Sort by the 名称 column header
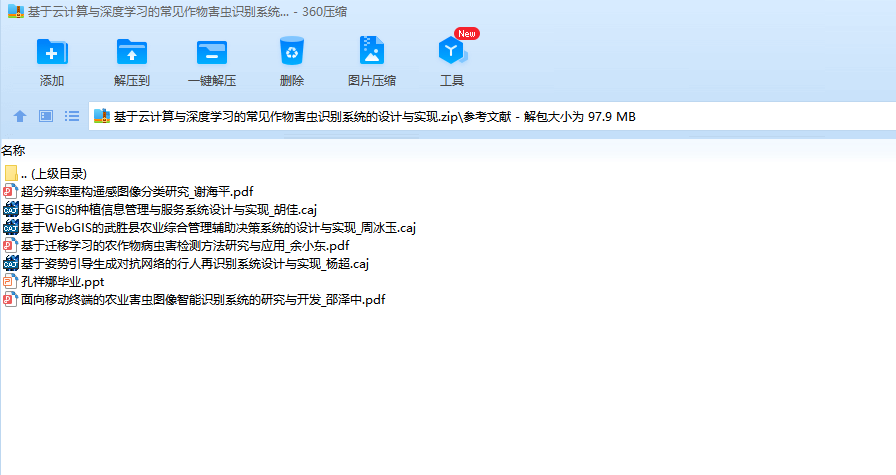This screenshot has width=896, height=475. 13,150
